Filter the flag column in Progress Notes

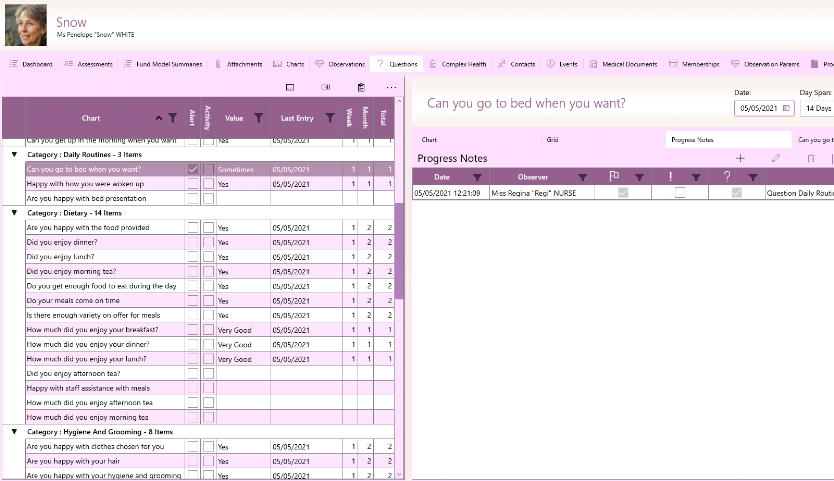640,177
